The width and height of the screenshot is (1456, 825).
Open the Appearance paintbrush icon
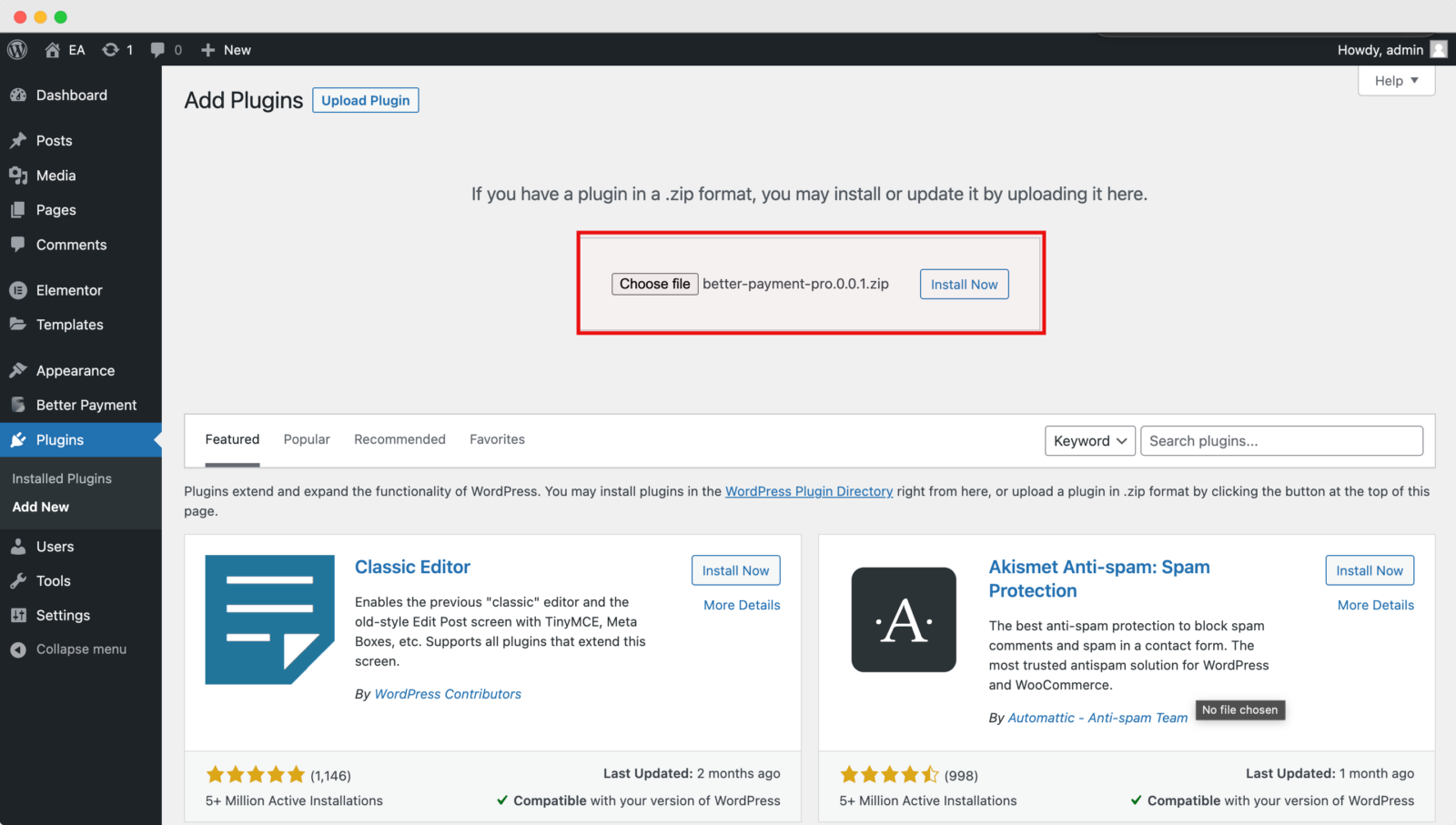(20, 370)
